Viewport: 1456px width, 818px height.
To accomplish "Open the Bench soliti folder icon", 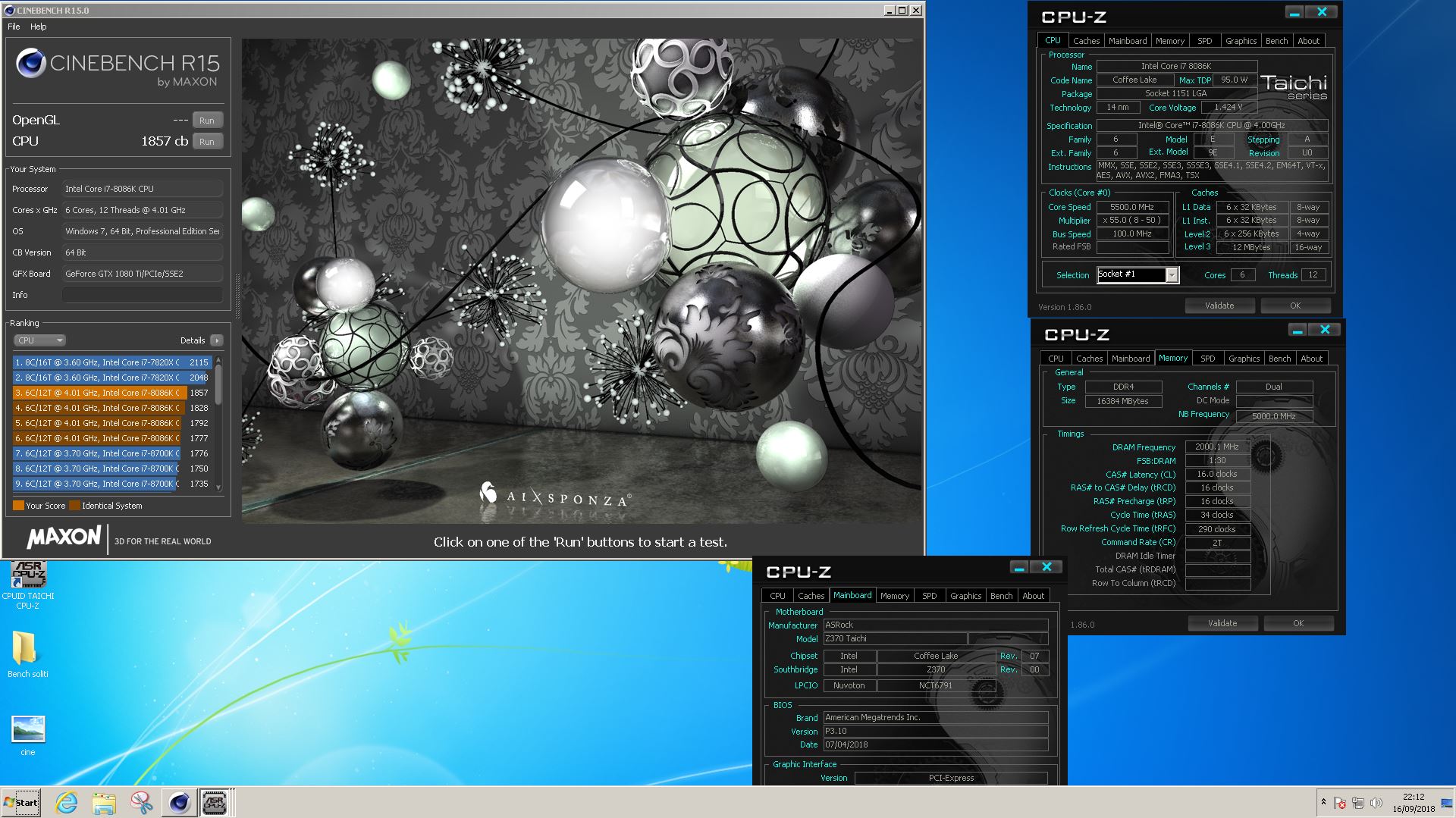I will (x=27, y=654).
